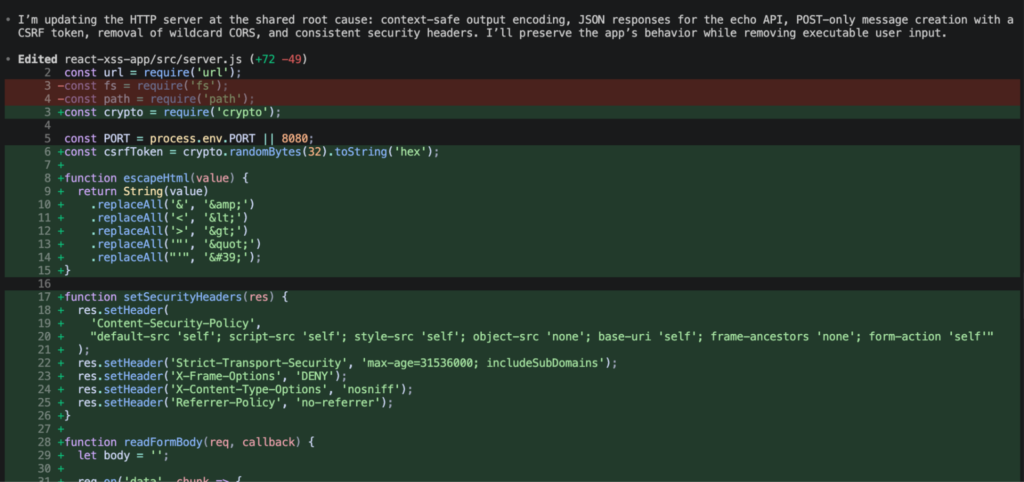Click the replaceAll '&gt;' line

pos(169,231)
